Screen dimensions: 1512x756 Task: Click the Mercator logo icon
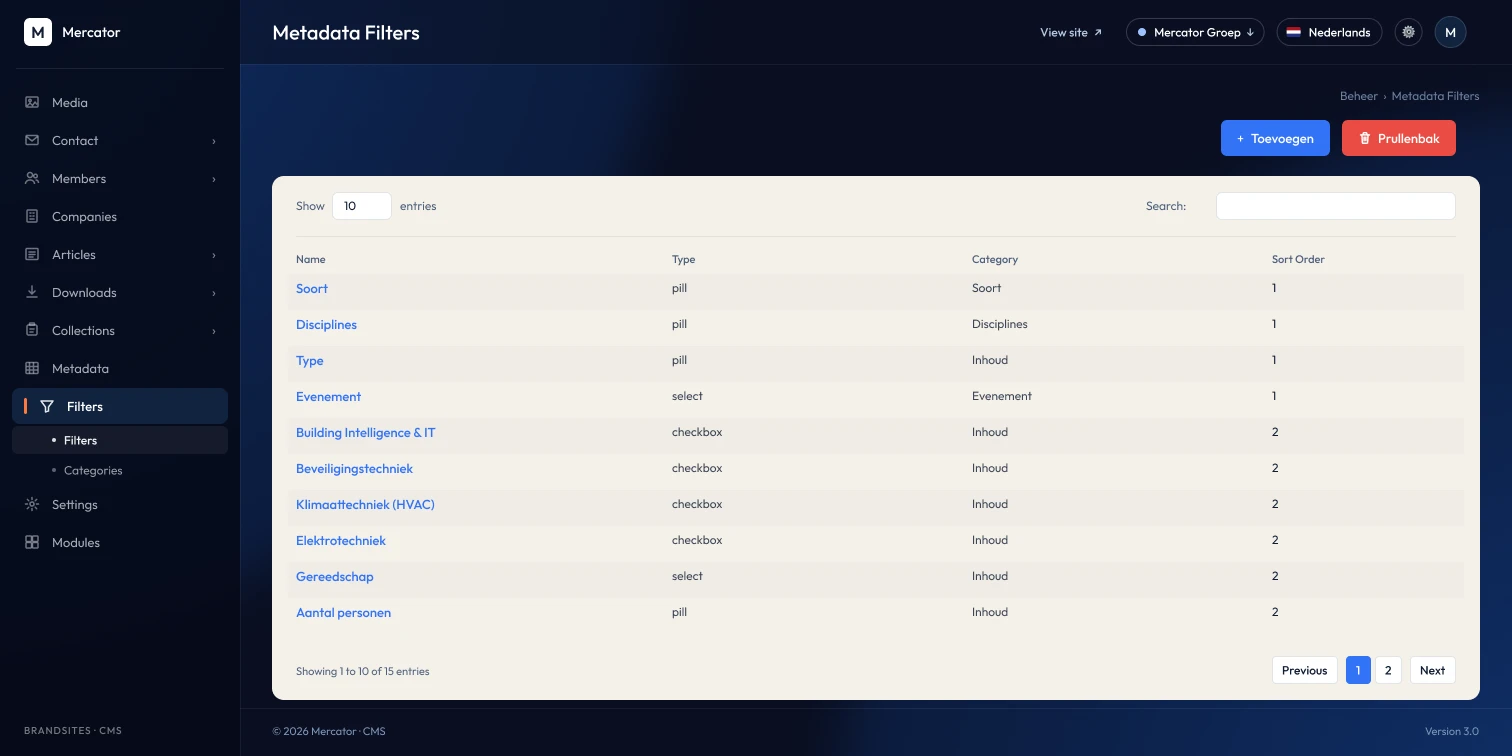coord(38,32)
